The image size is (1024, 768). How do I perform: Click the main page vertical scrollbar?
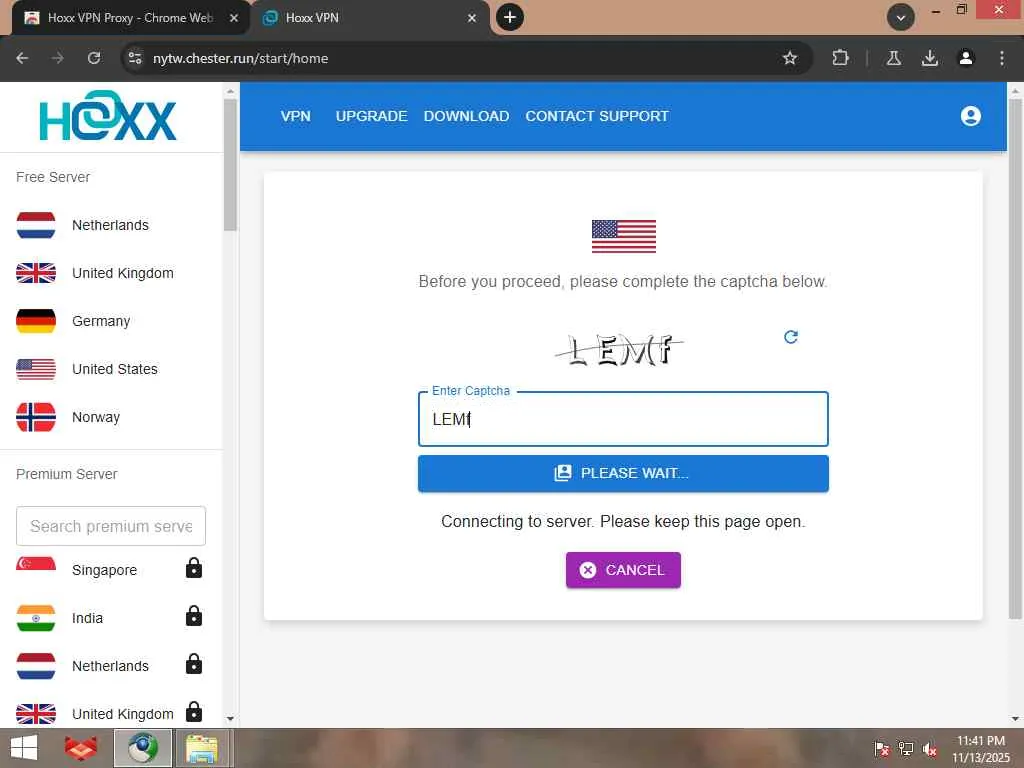coord(1015,358)
